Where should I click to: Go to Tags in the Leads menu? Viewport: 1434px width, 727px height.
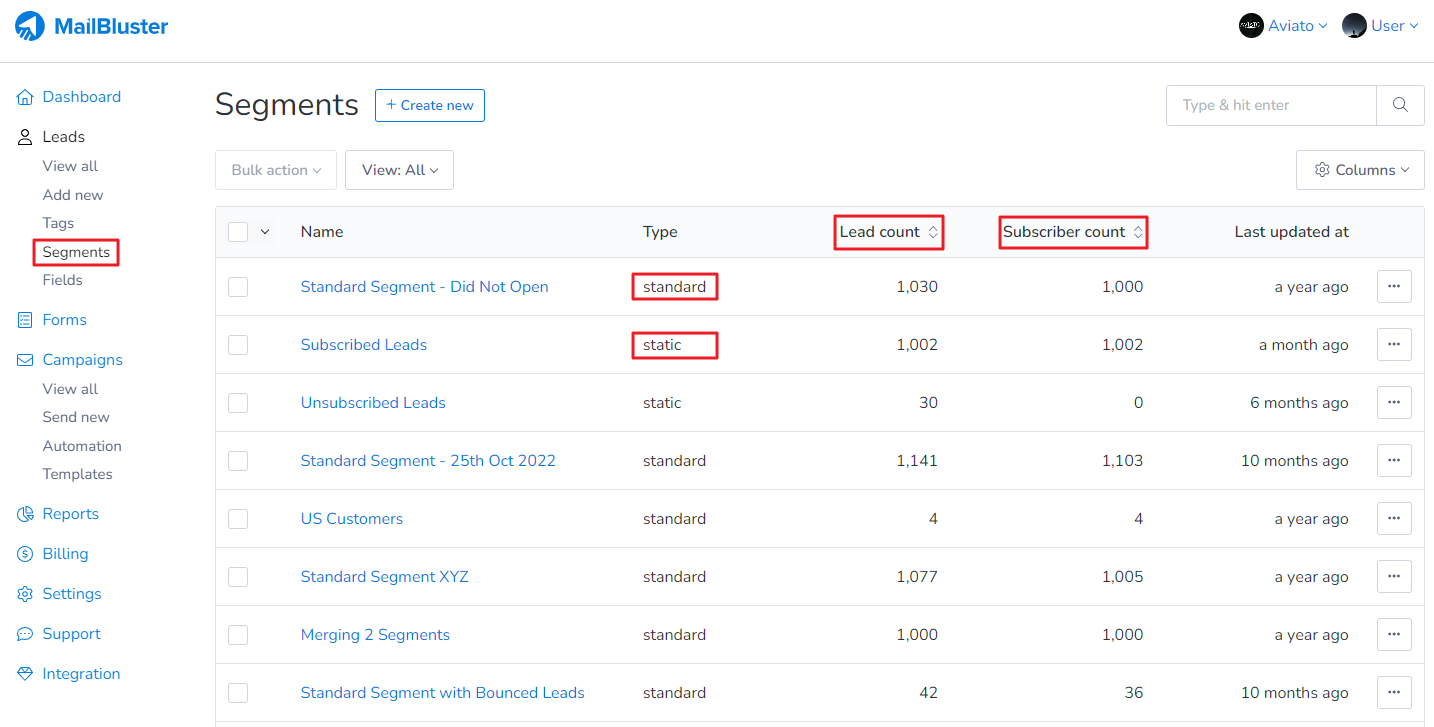(x=58, y=223)
